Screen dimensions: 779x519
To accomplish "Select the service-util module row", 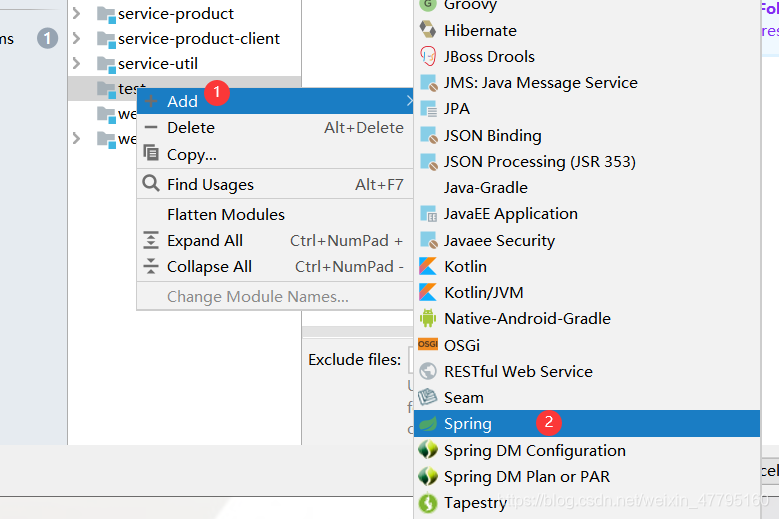I will point(184,64).
